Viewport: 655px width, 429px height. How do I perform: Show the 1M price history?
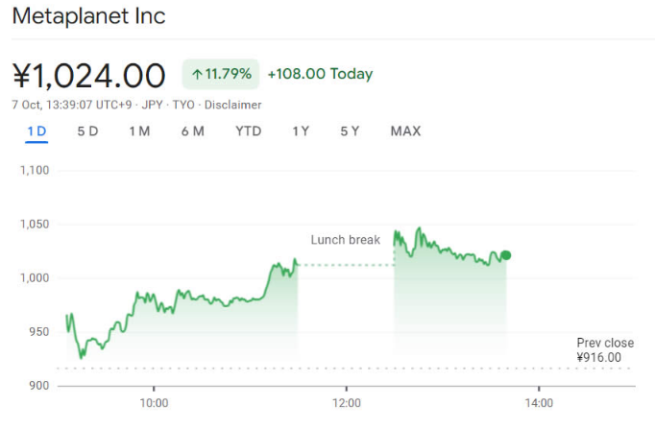(x=139, y=131)
